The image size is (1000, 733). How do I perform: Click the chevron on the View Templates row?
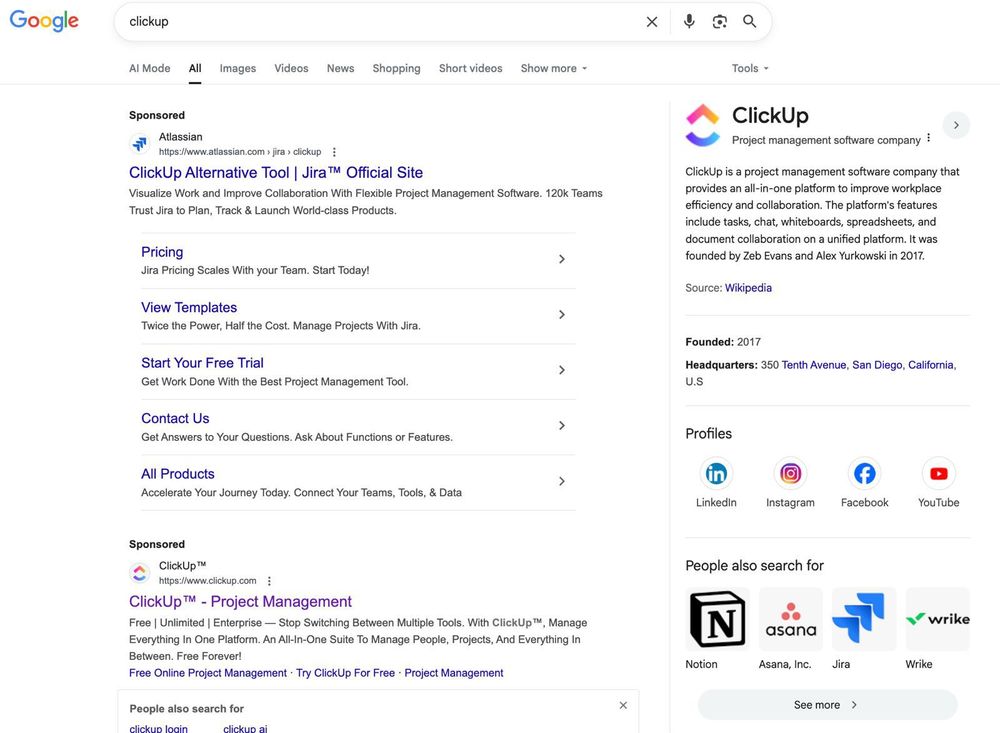562,315
